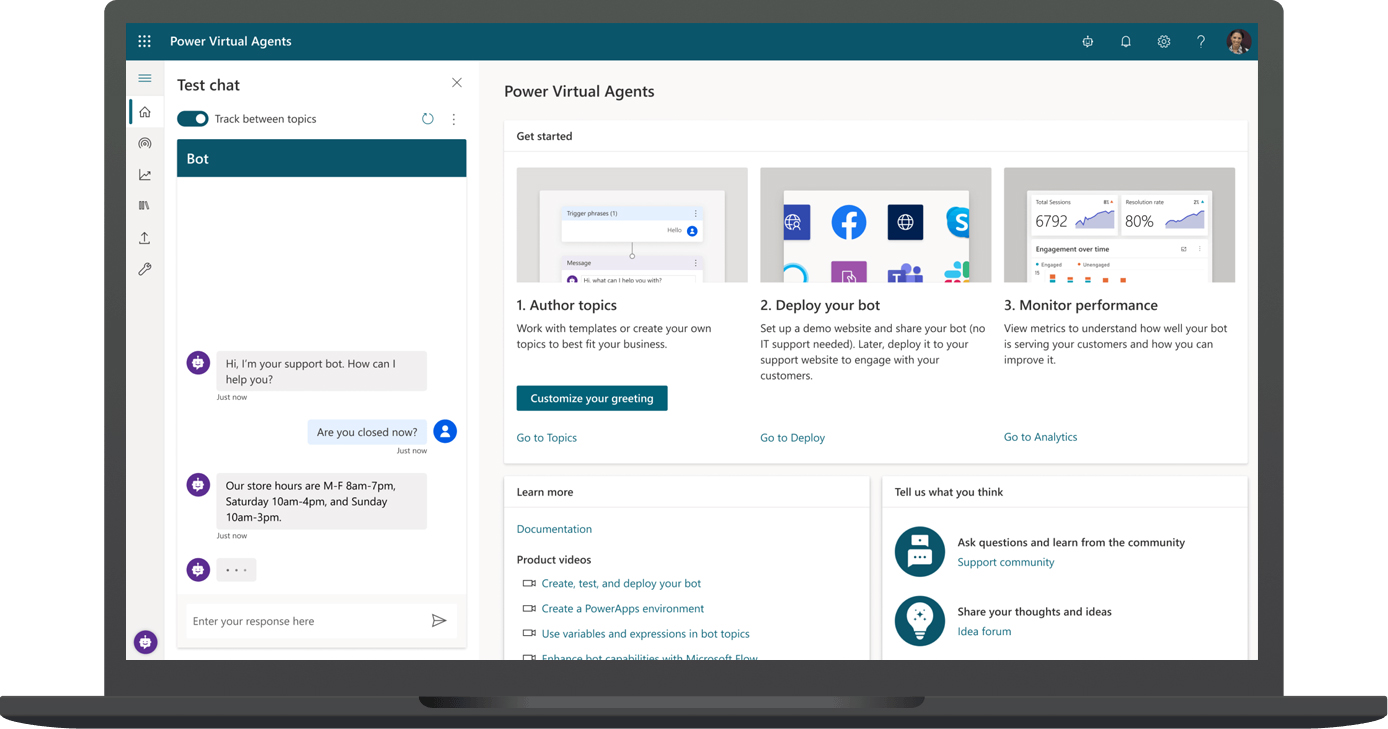Click the Enter your response input field

tap(305, 621)
